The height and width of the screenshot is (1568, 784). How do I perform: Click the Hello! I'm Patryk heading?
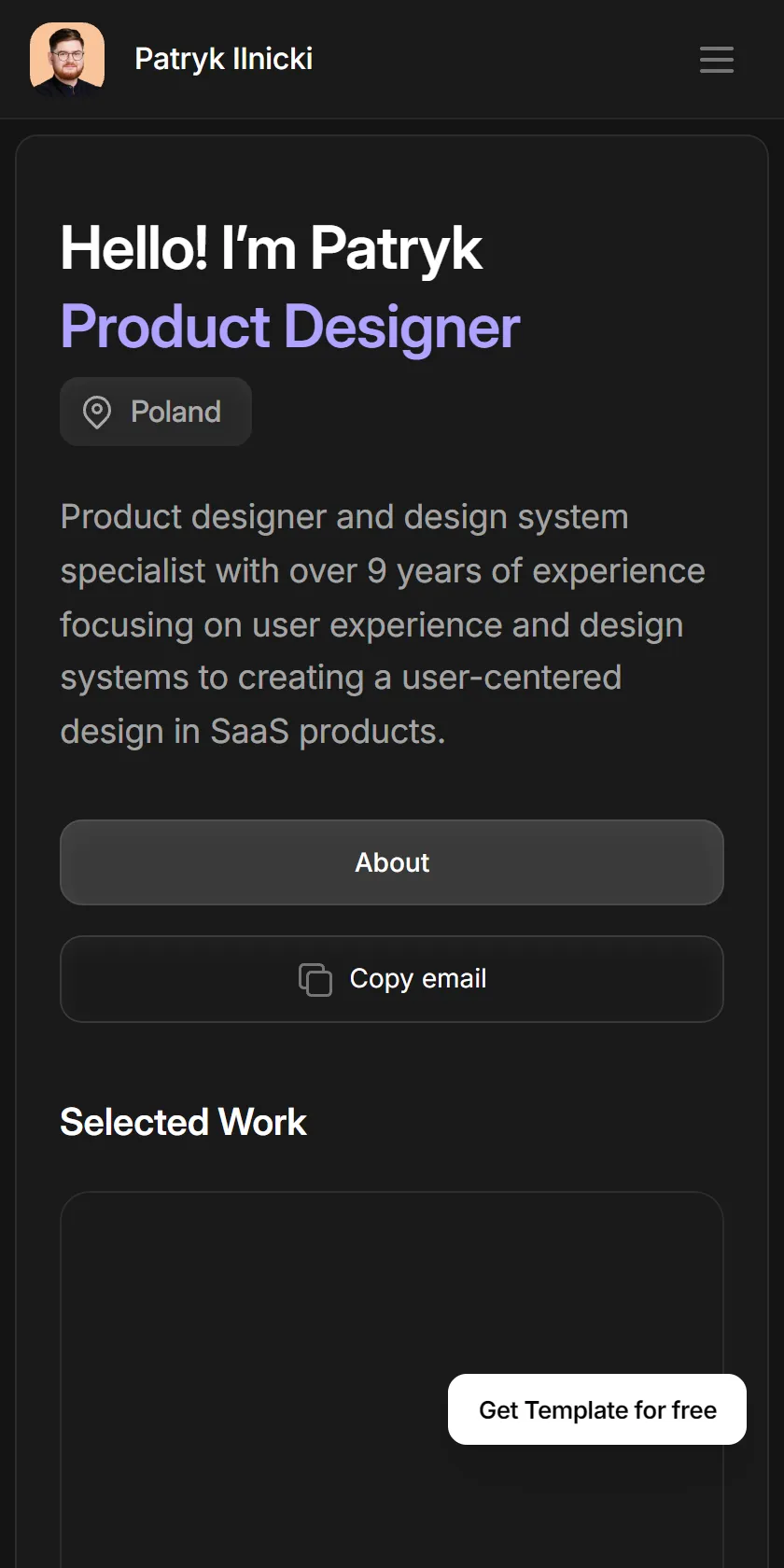pyautogui.click(x=271, y=248)
